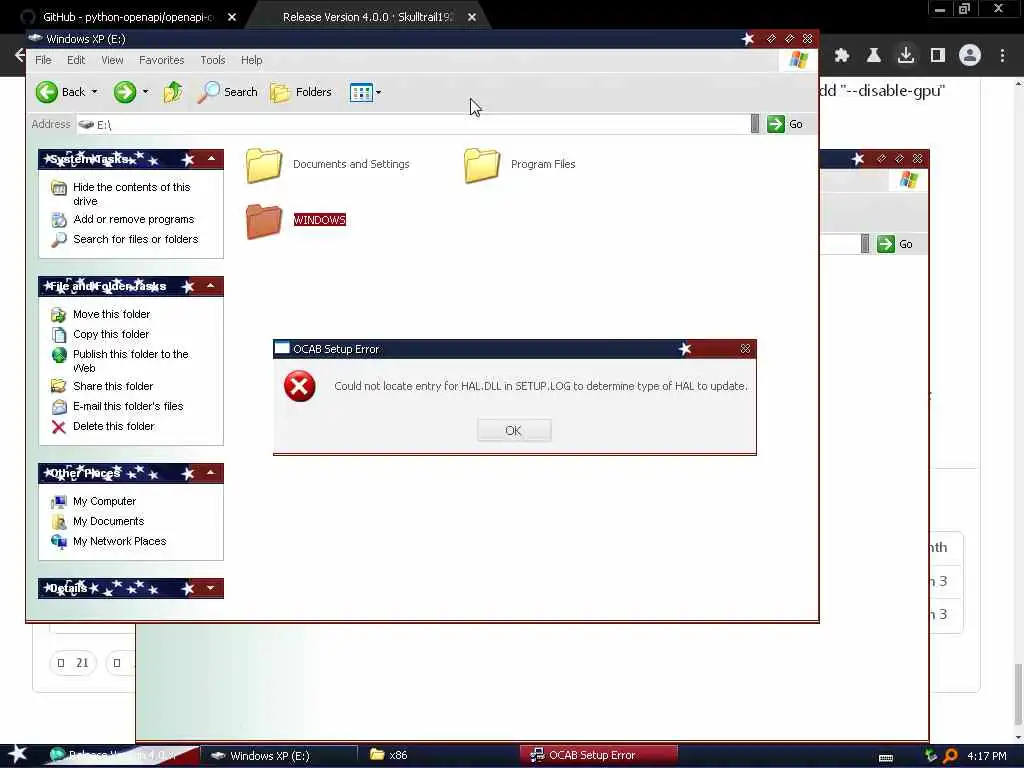This screenshot has height=768, width=1024.
Task: Select the Program Files folder icon
Action: [482, 165]
